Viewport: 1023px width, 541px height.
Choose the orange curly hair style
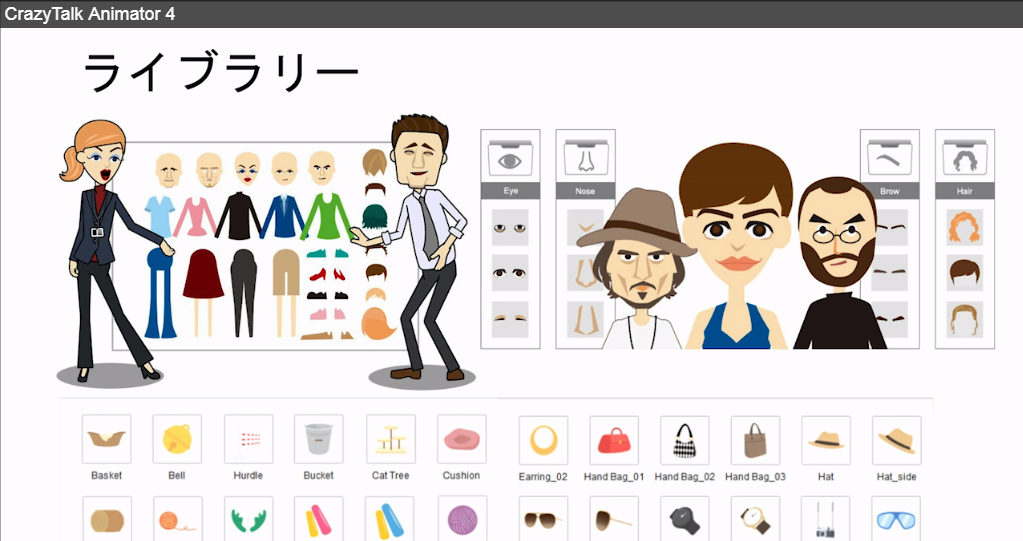point(964,228)
